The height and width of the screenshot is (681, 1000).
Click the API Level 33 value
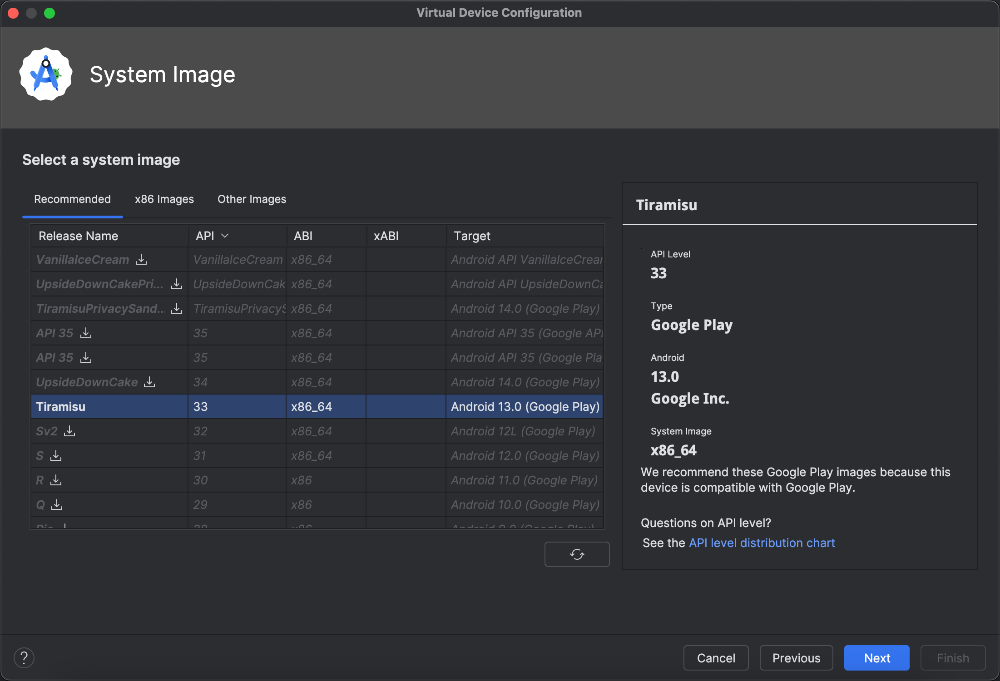coord(658,273)
